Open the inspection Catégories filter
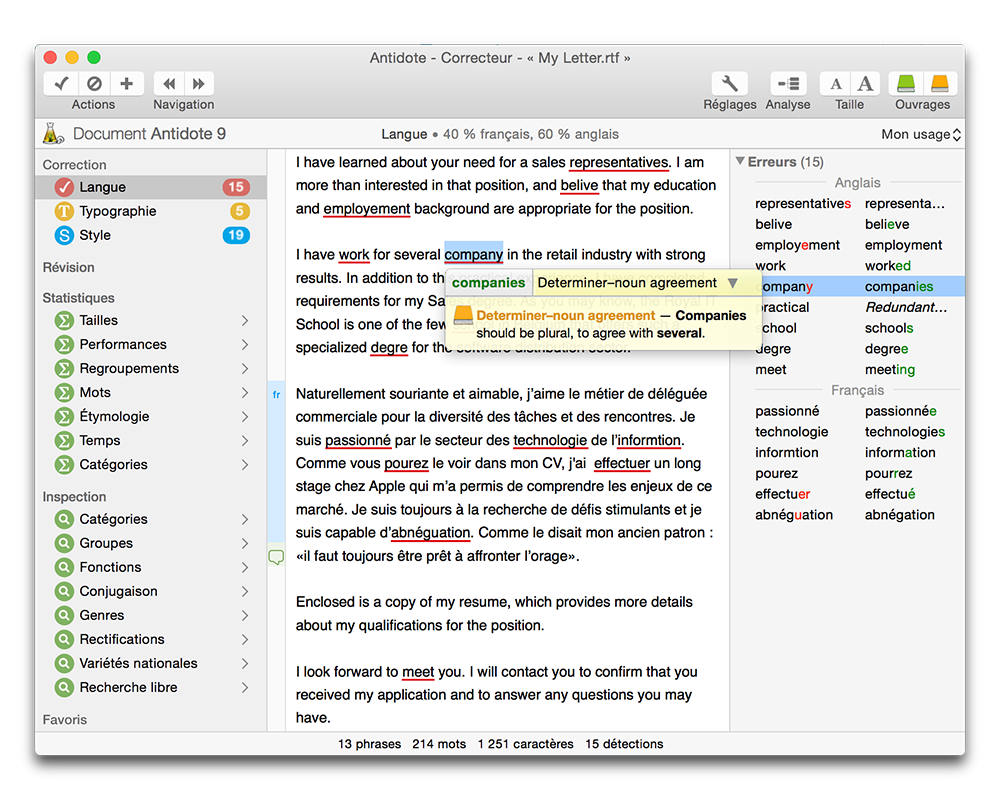Screen dimensions: 1000x799 point(151,519)
